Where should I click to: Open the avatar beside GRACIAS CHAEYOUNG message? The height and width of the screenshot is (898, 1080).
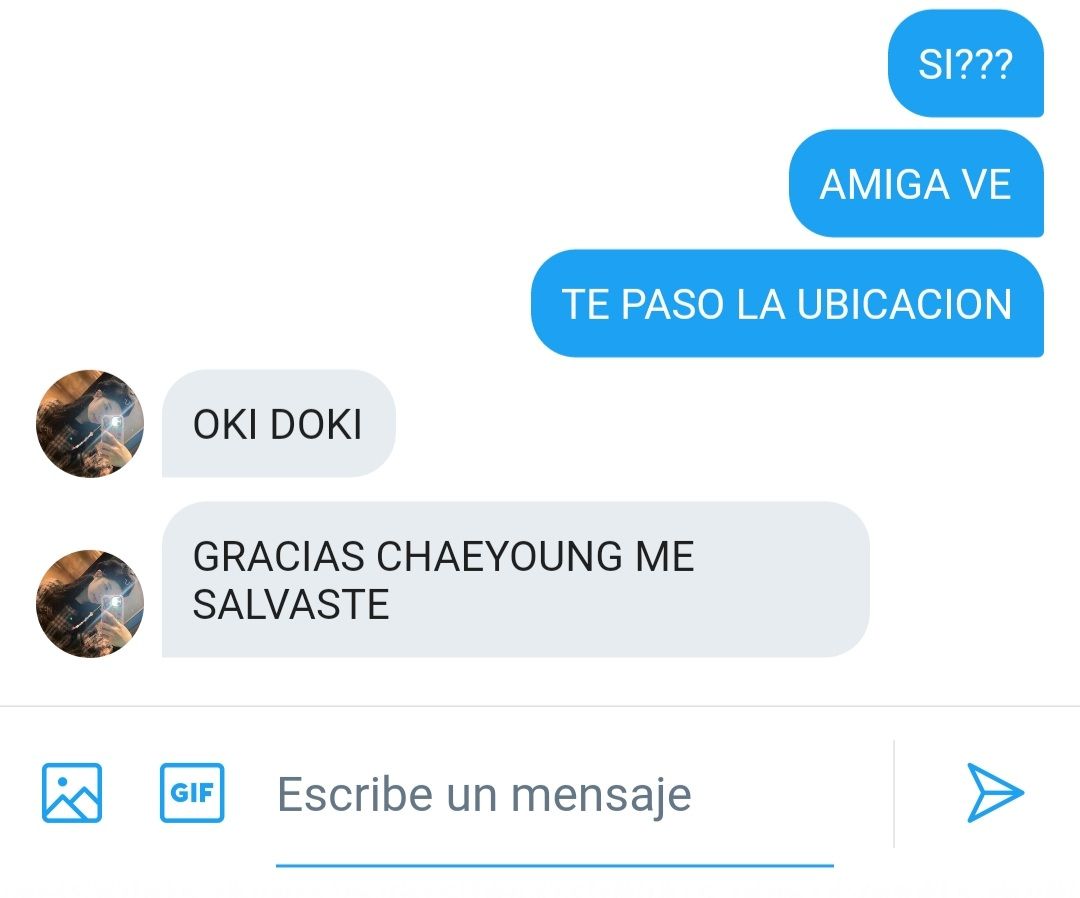(x=90, y=603)
